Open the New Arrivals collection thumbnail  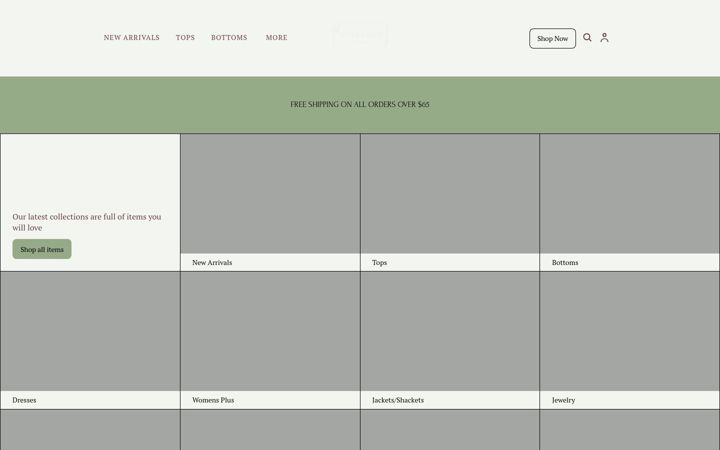click(x=270, y=194)
